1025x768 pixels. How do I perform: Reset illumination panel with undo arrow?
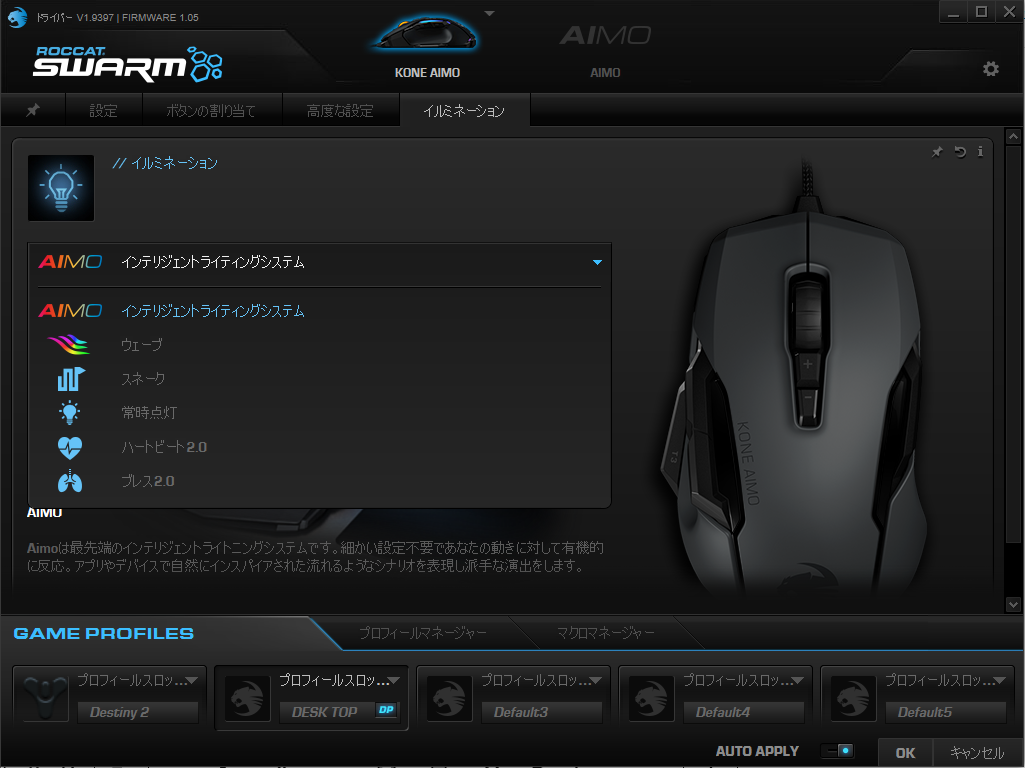[x=960, y=152]
